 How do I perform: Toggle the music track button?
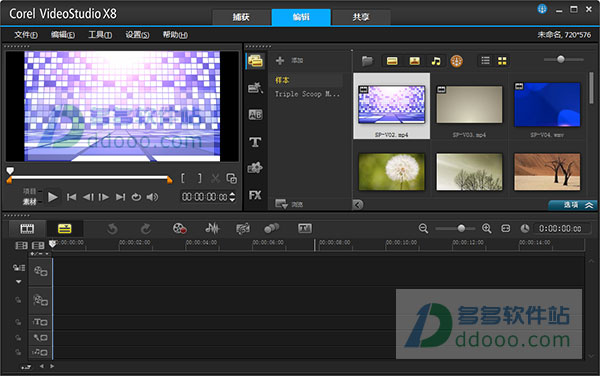pos(41,352)
